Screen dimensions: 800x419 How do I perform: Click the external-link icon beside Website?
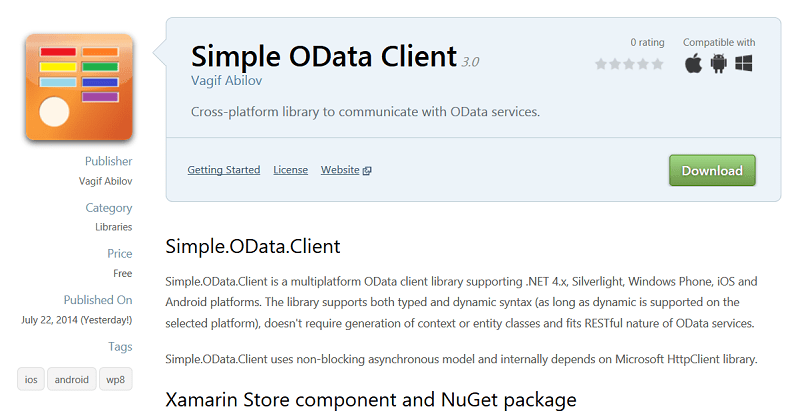pos(367,171)
